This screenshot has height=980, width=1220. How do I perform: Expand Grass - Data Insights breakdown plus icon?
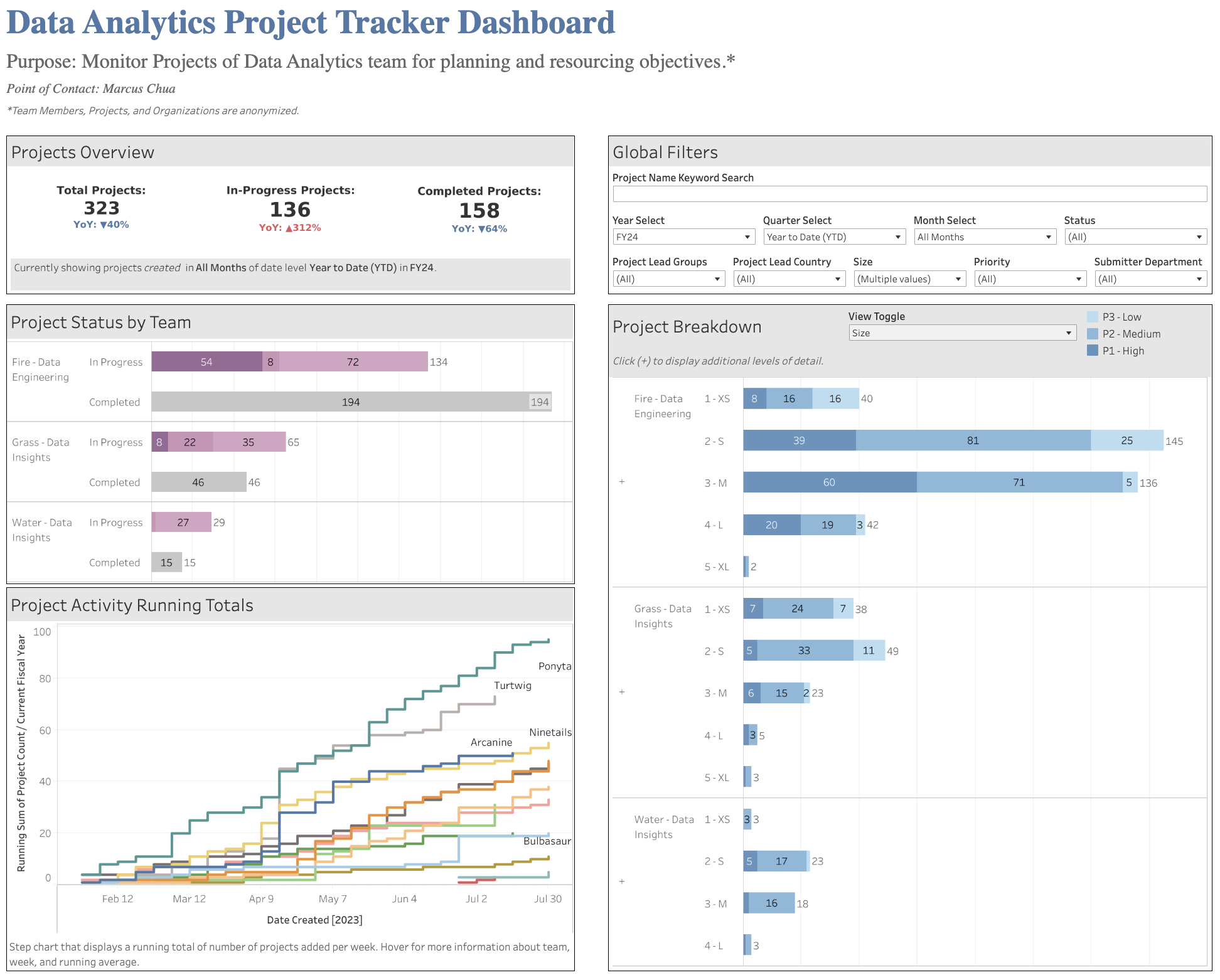pos(622,692)
